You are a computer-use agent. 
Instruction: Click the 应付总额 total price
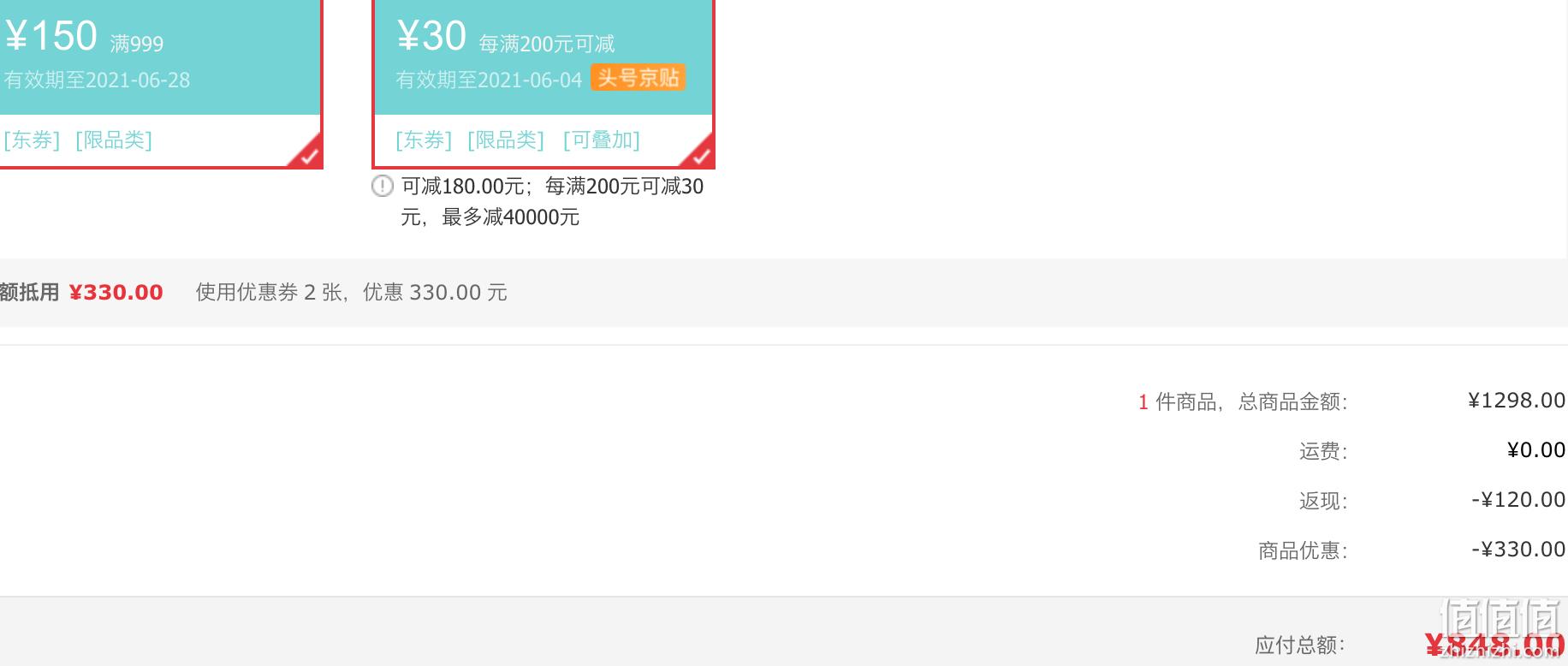1495,645
